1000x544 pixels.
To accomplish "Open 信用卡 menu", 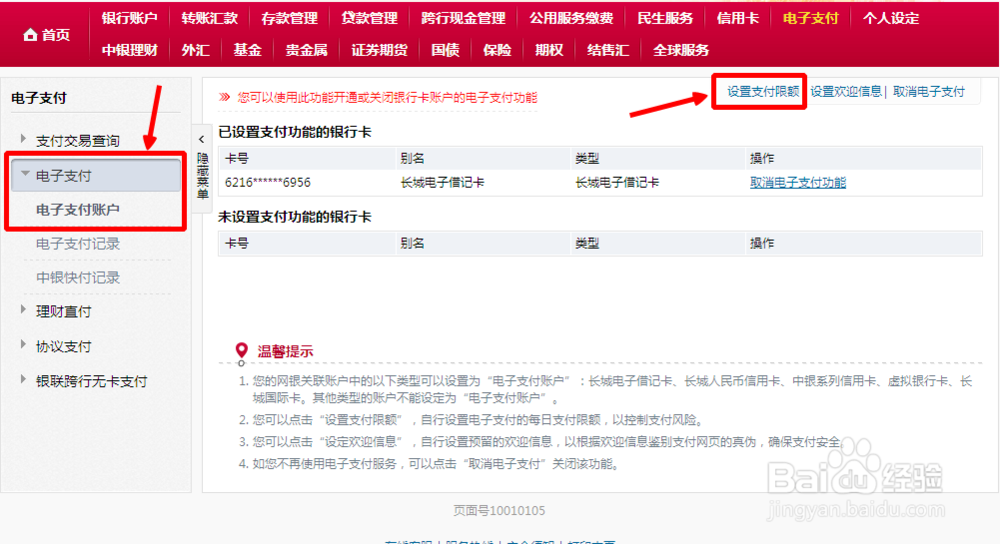I will [x=737, y=18].
